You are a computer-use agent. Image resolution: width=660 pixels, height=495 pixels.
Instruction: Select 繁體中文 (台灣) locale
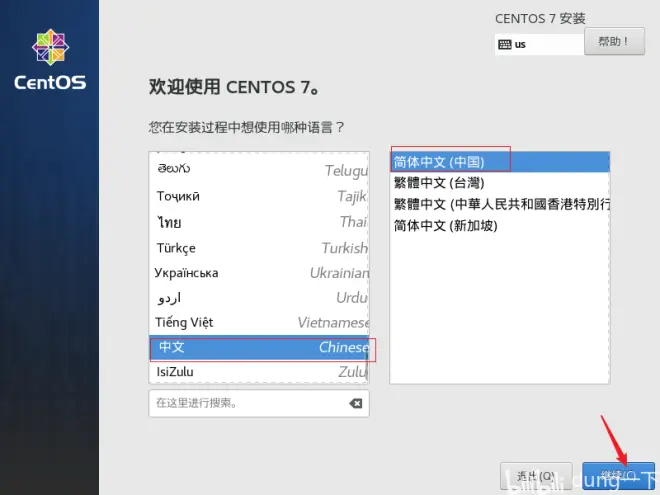[x=500, y=183]
